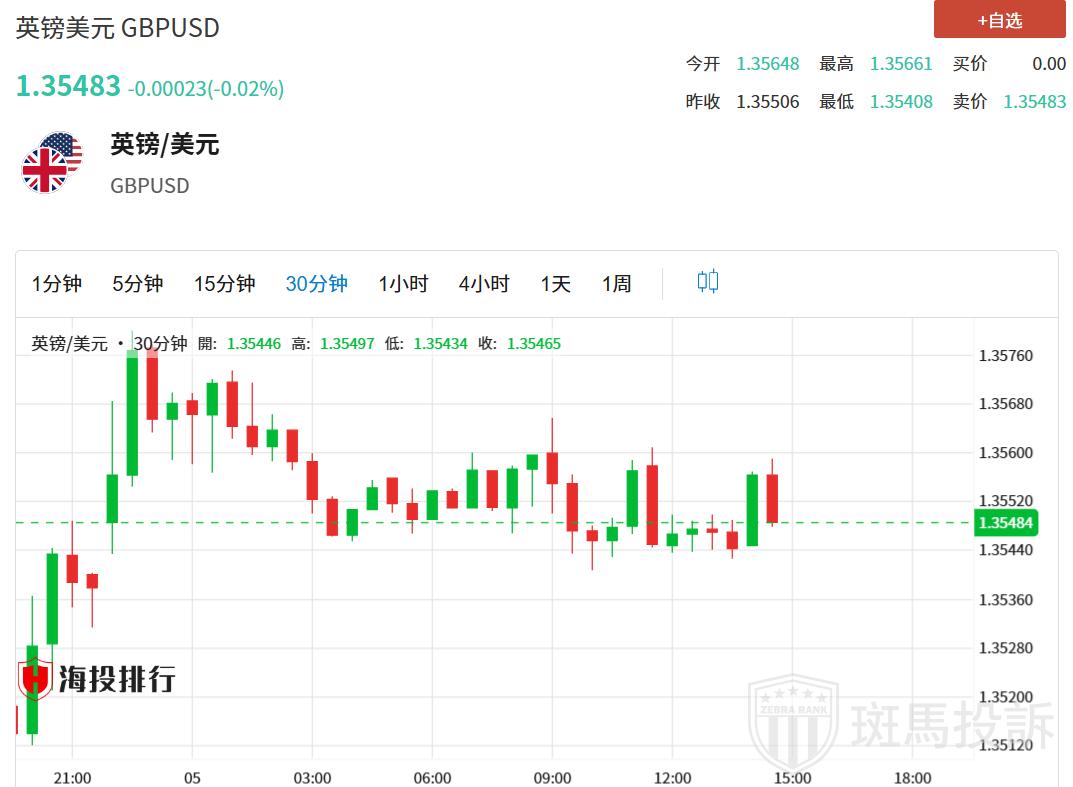Image resolution: width=1073 pixels, height=787 pixels.
Task: Click the 卖价 value 1.35483
Action: 1034,102
